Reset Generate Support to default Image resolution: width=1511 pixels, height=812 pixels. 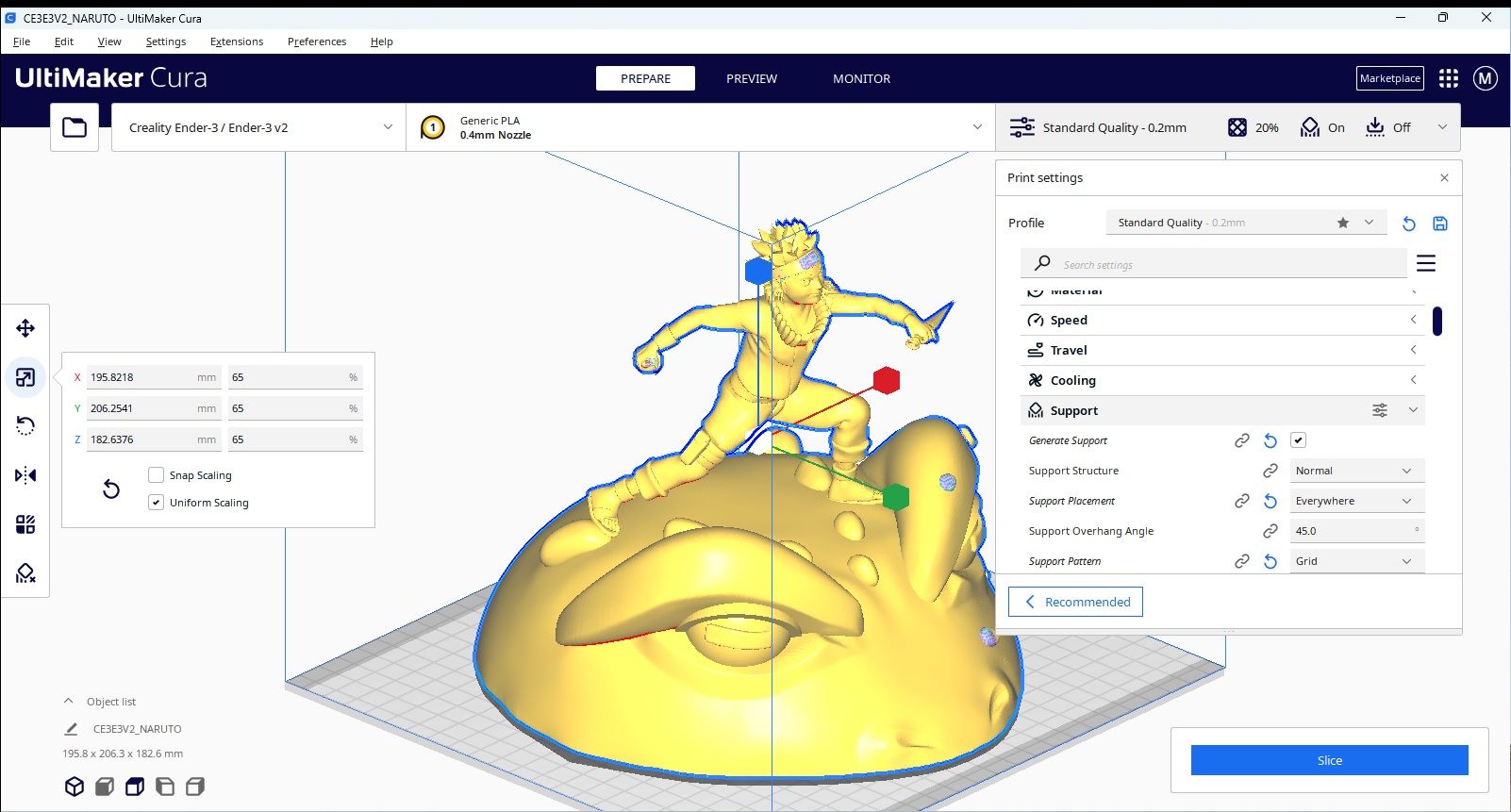[1270, 440]
